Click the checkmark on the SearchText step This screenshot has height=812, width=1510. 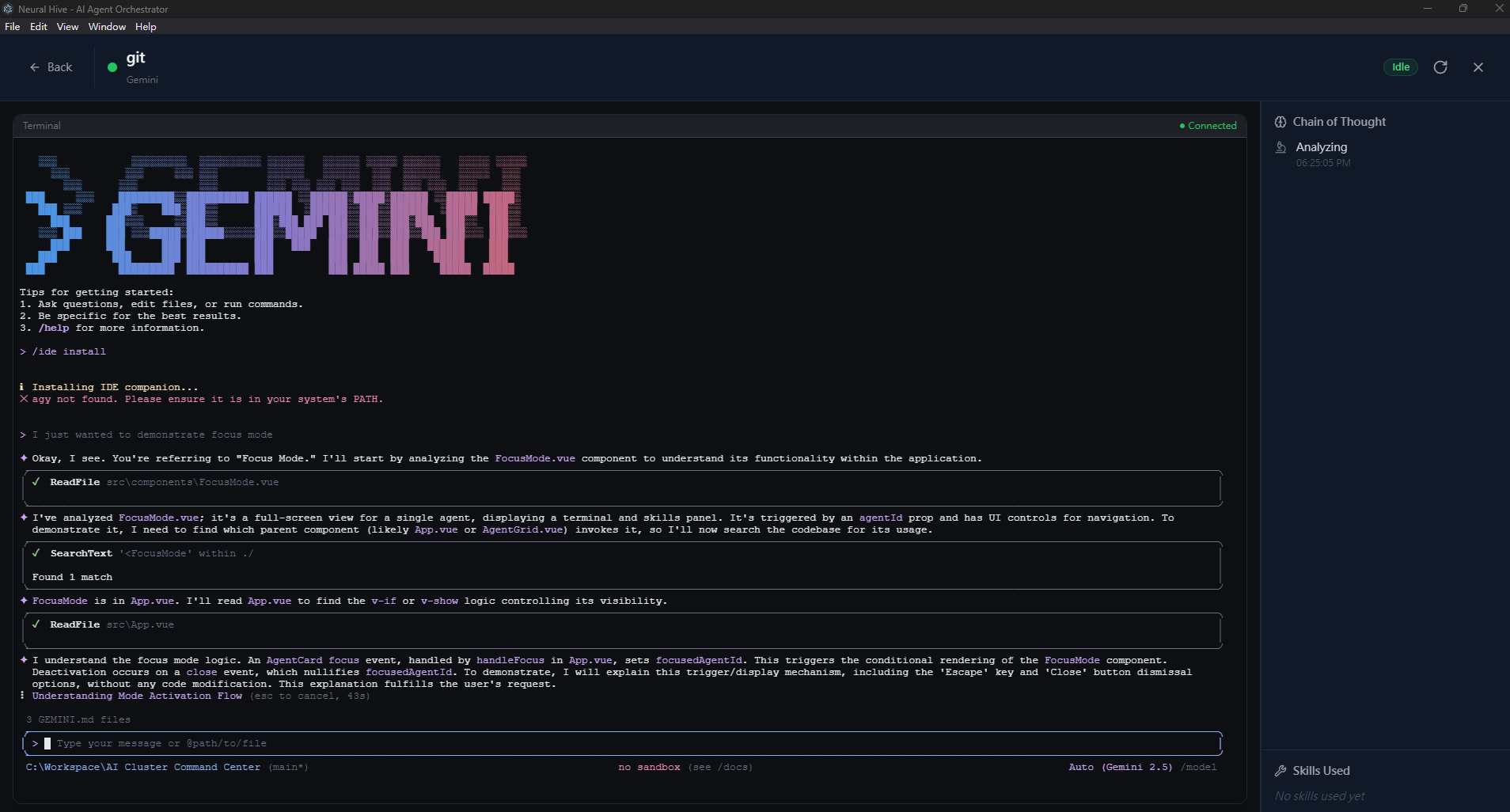point(36,553)
